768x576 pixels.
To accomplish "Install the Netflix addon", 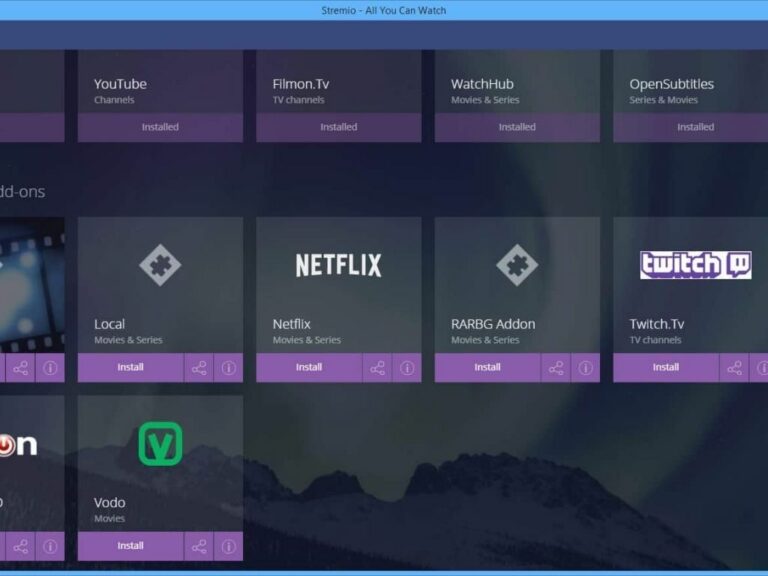I will point(309,367).
